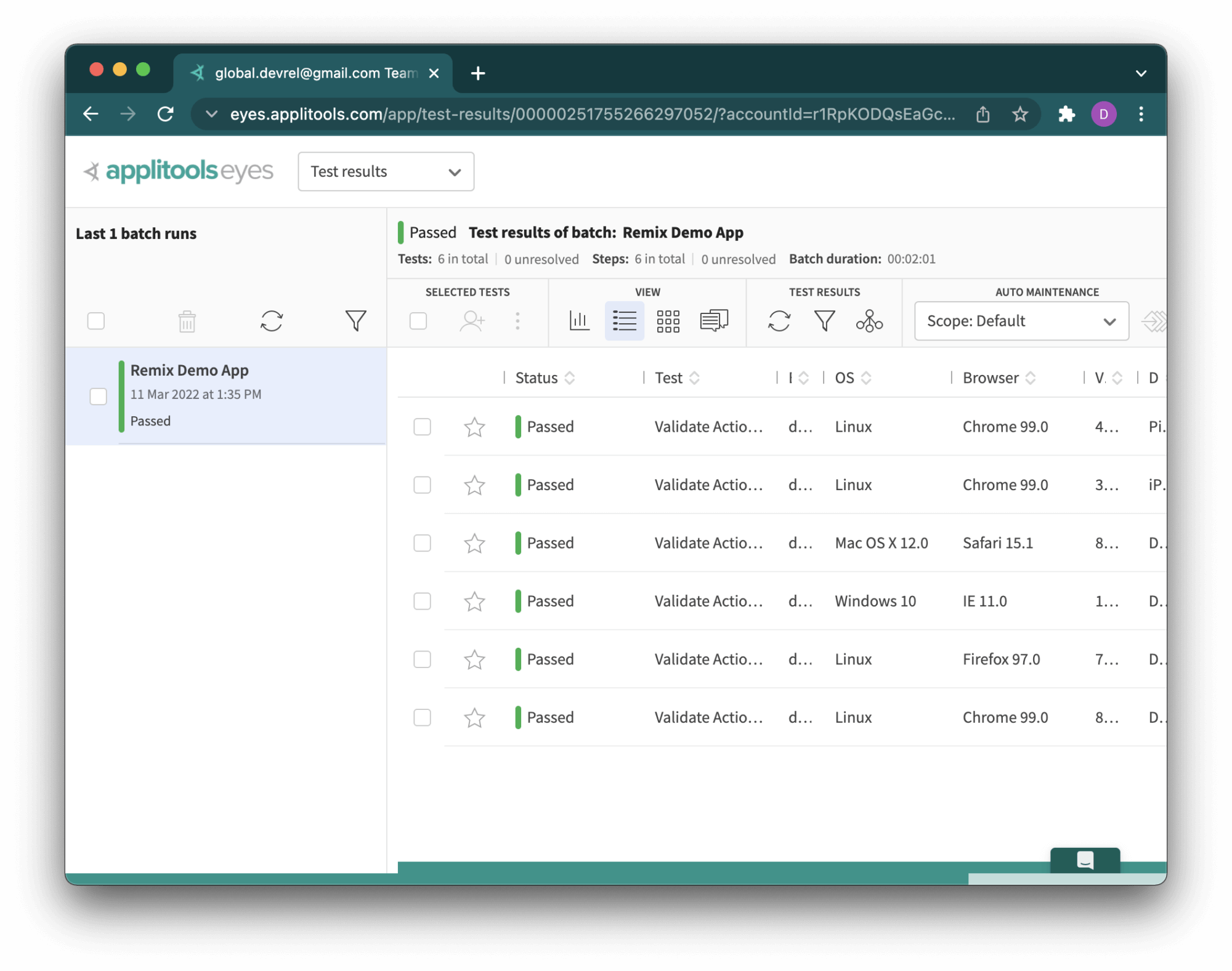The width and height of the screenshot is (1232, 971).
Task: Select the global.devrel@gmail.com browser tab
Action: click(314, 73)
